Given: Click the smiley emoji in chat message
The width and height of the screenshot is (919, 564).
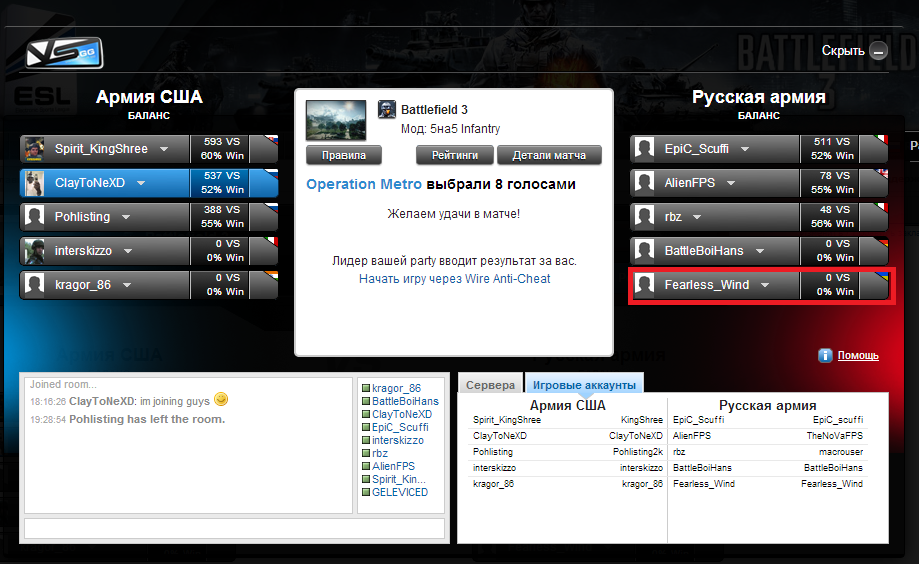Looking at the screenshot, I should (x=221, y=399).
